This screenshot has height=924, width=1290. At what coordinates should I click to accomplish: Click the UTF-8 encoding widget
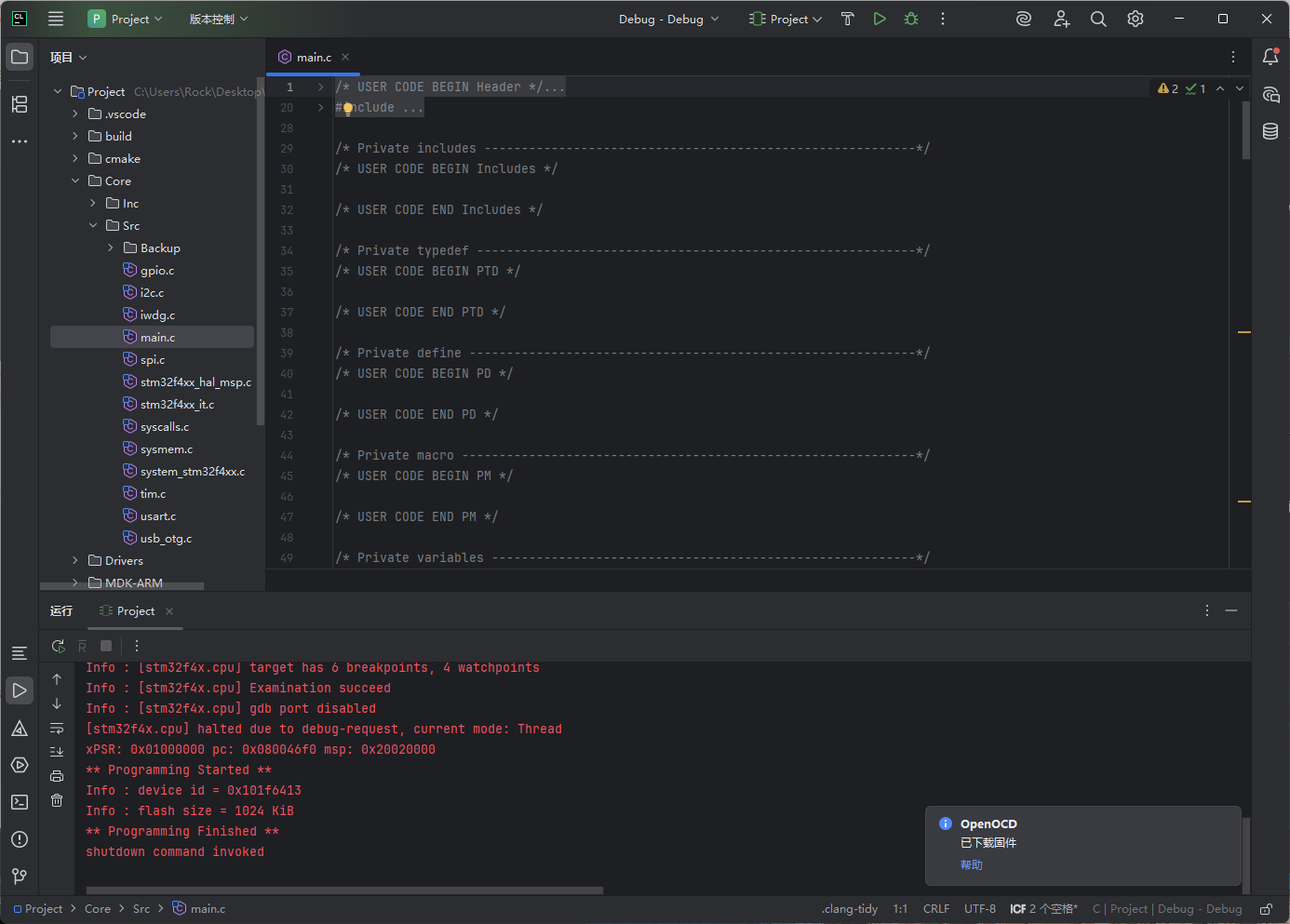tap(980, 909)
